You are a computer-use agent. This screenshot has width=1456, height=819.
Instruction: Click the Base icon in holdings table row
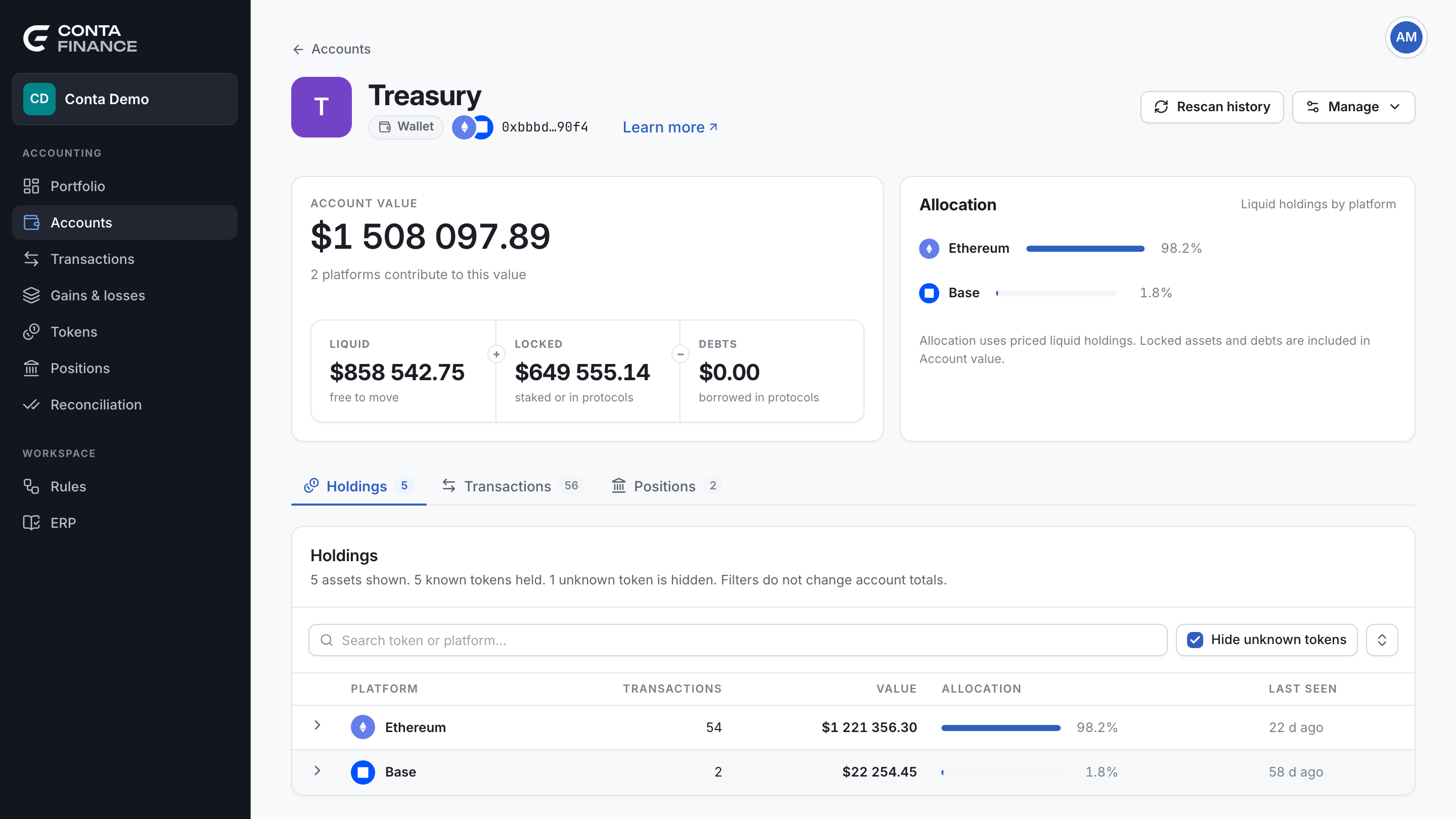click(362, 771)
